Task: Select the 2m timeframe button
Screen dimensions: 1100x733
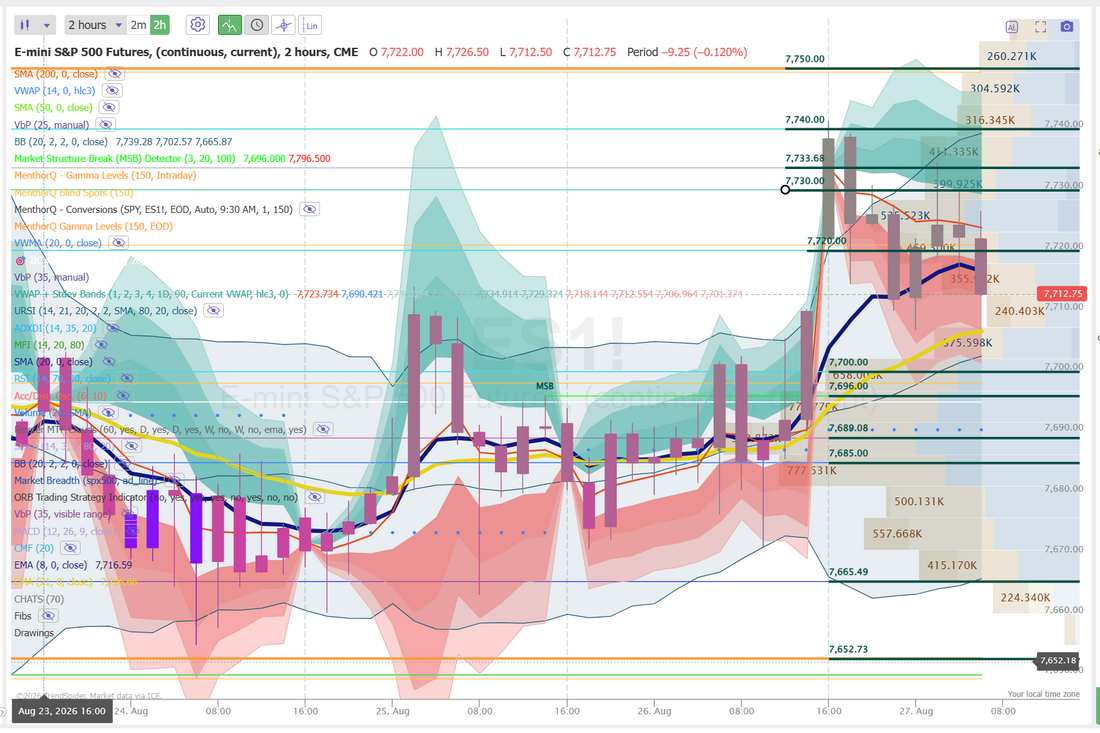Action: point(138,25)
